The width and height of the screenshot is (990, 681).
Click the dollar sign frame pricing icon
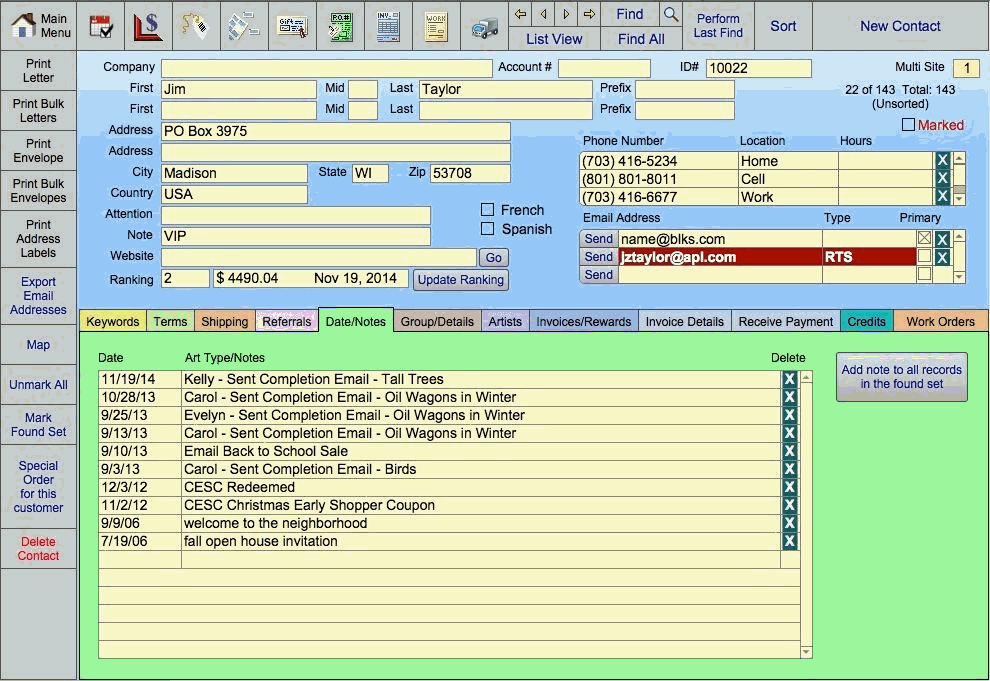148,26
